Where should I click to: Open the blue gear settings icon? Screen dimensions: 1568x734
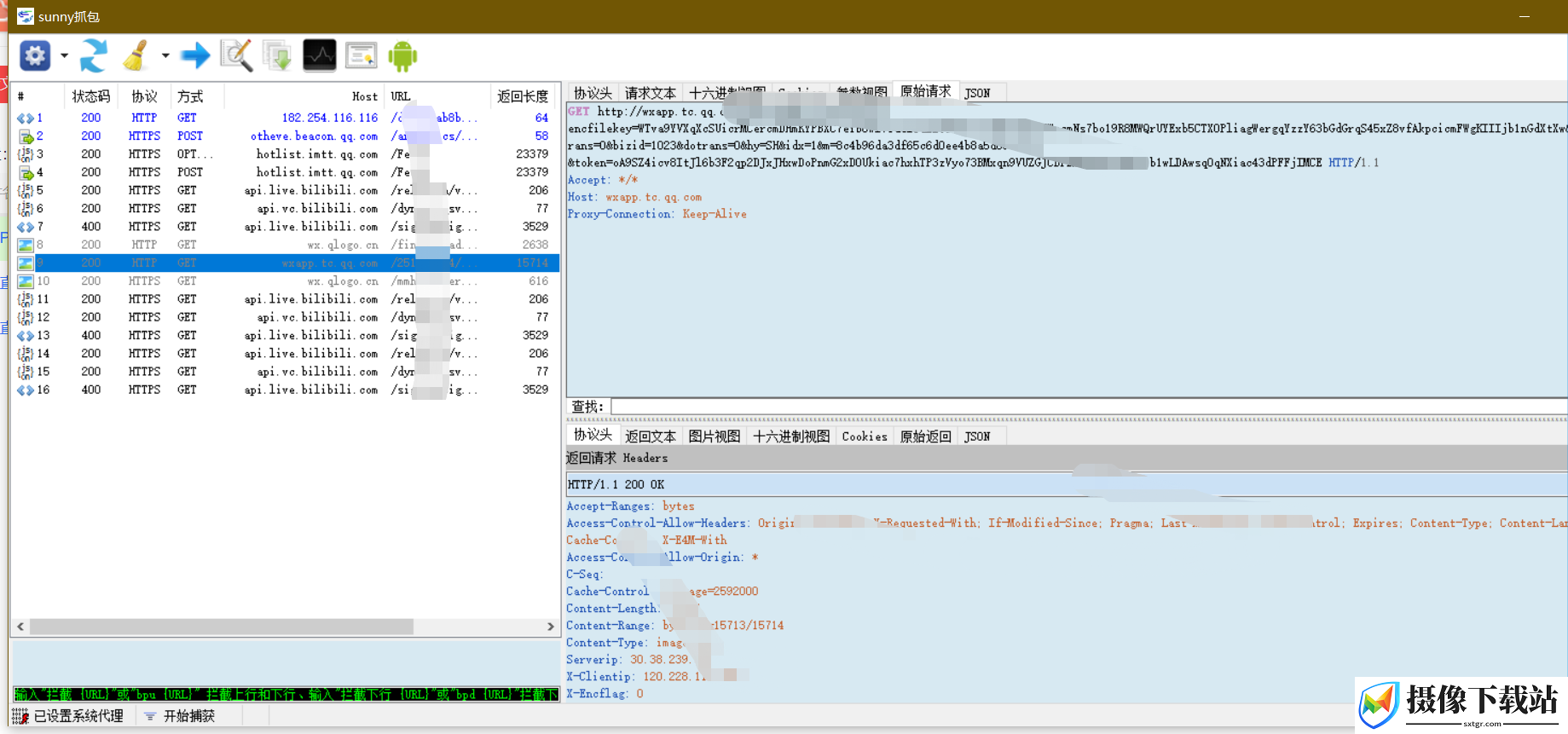[x=35, y=56]
